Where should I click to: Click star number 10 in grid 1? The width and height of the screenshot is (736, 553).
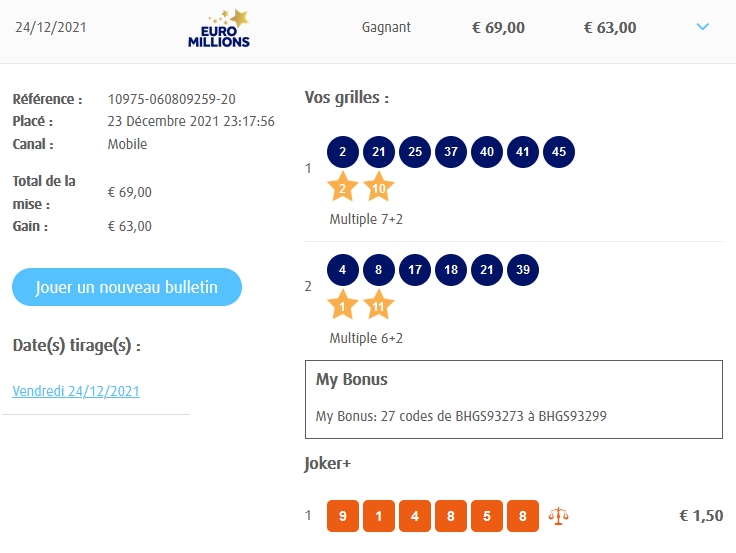point(379,187)
